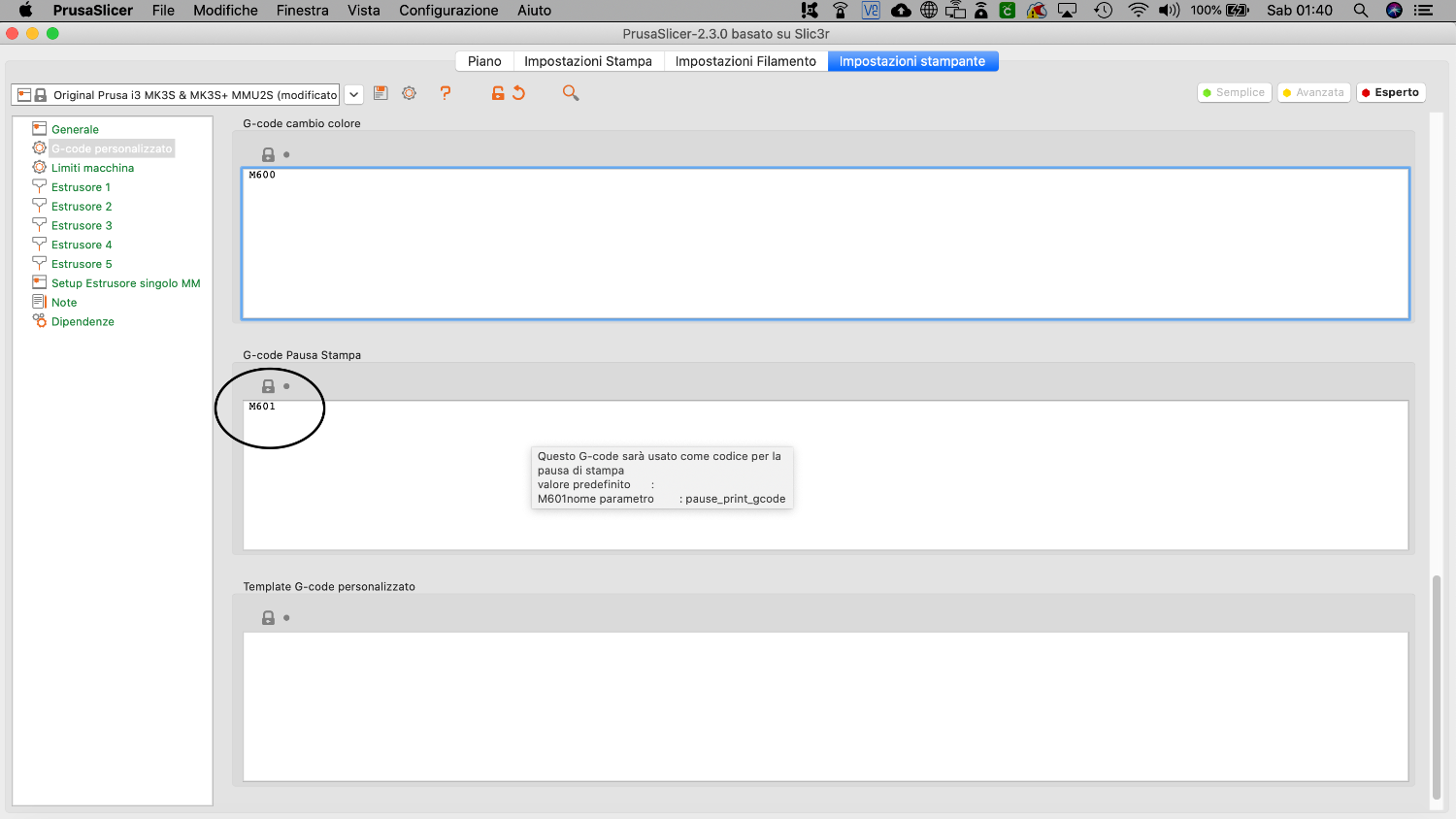Screen dimensions: 1456x819
Task: Select Esperto mode
Action: tap(1391, 92)
